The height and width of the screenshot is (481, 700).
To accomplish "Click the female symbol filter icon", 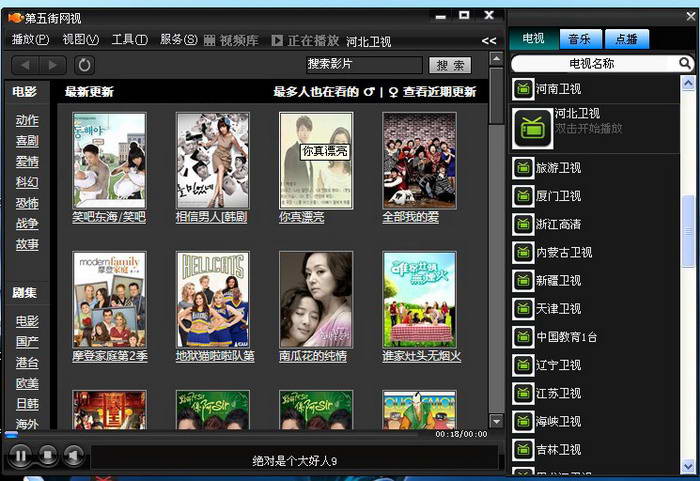I will click(393, 92).
